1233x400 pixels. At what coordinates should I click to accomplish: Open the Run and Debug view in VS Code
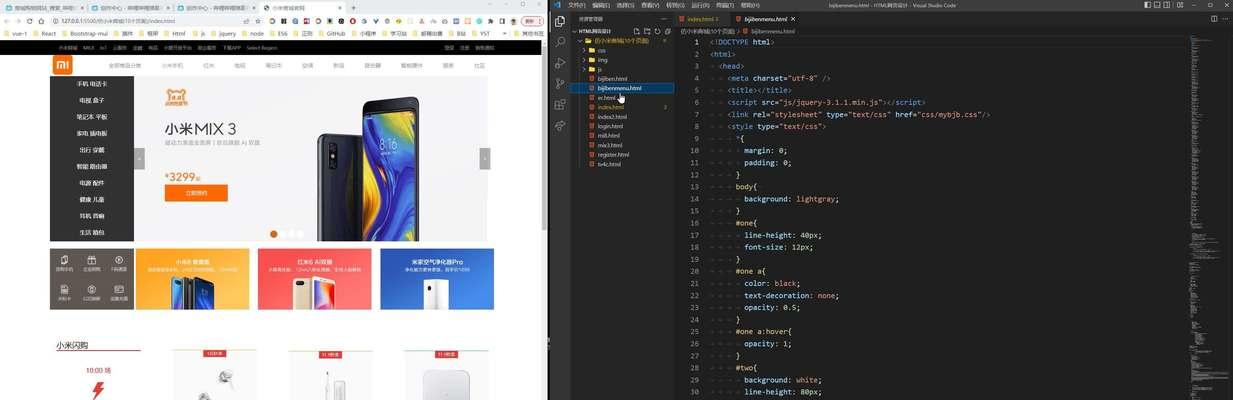point(559,63)
